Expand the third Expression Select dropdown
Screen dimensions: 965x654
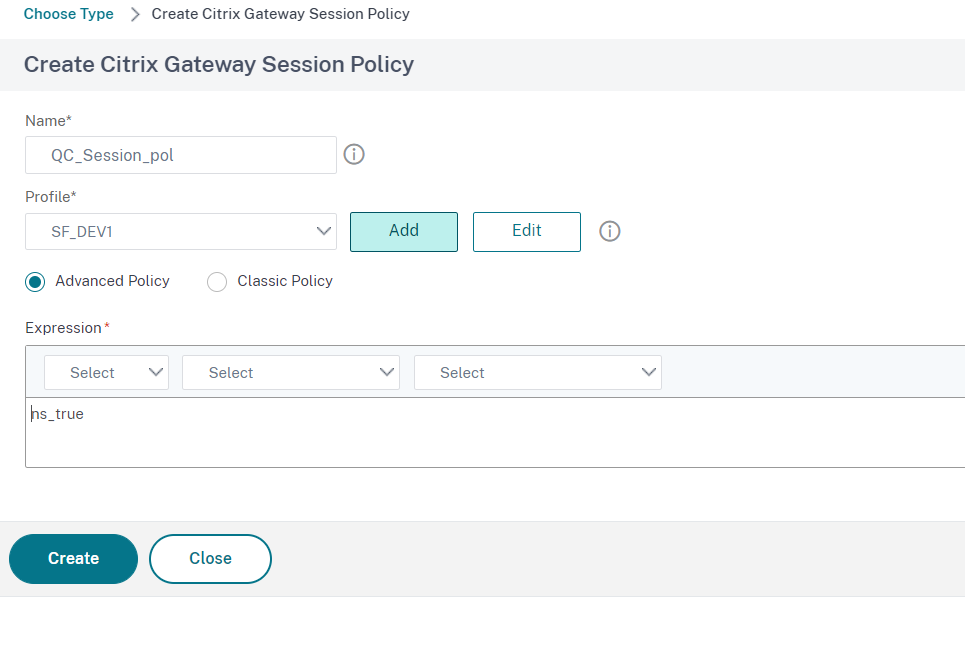(537, 373)
